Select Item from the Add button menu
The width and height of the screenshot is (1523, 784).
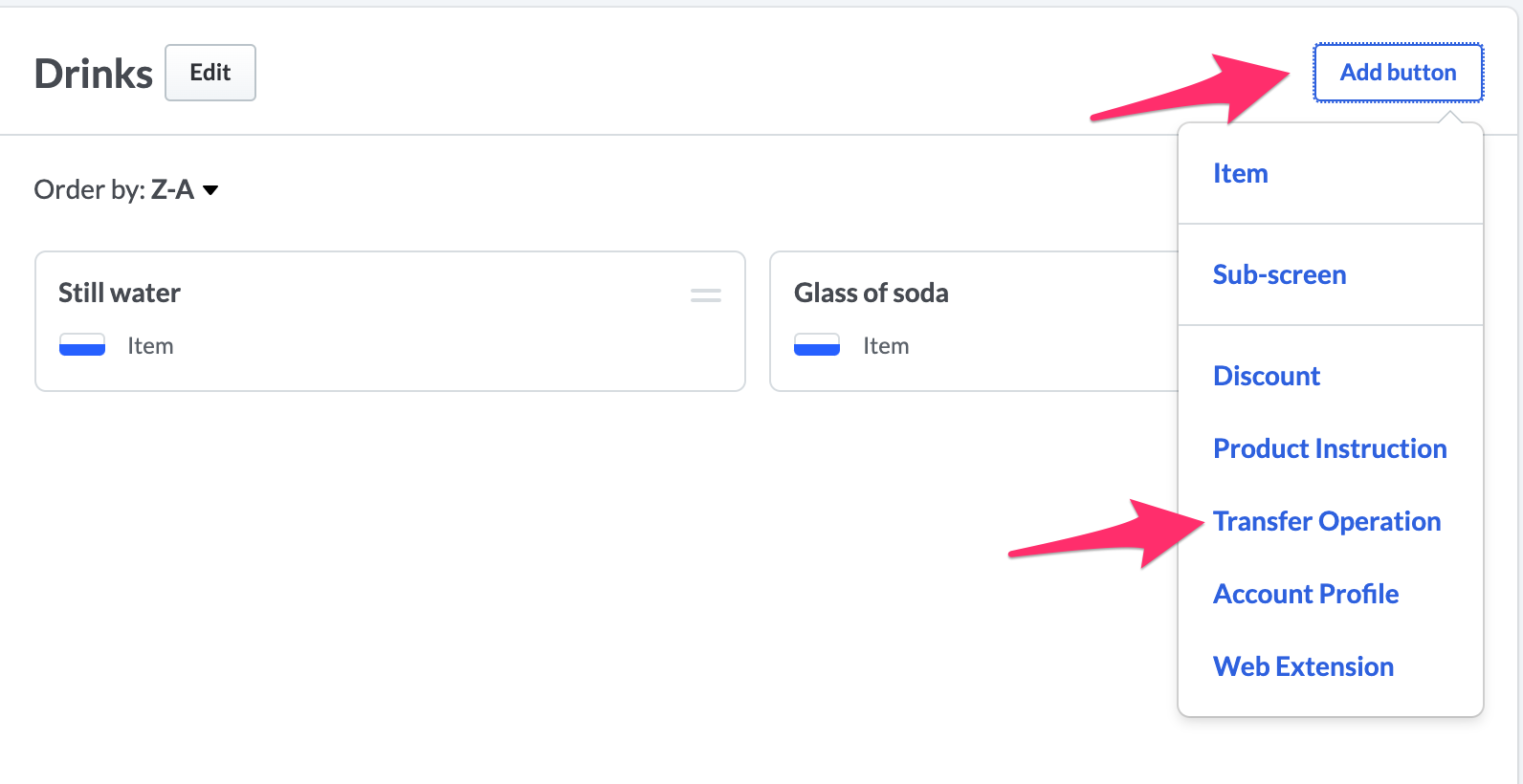click(x=1241, y=174)
